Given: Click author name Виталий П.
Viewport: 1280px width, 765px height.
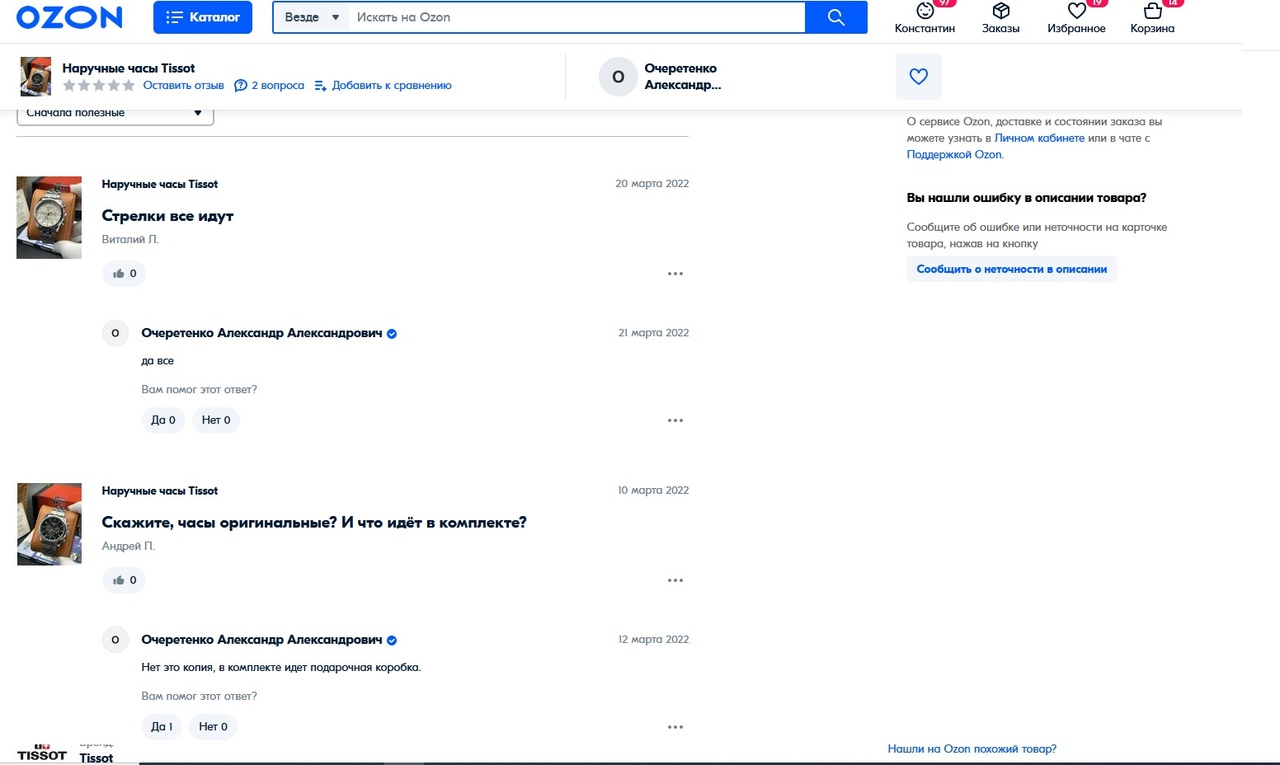Looking at the screenshot, I should click(130, 240).
